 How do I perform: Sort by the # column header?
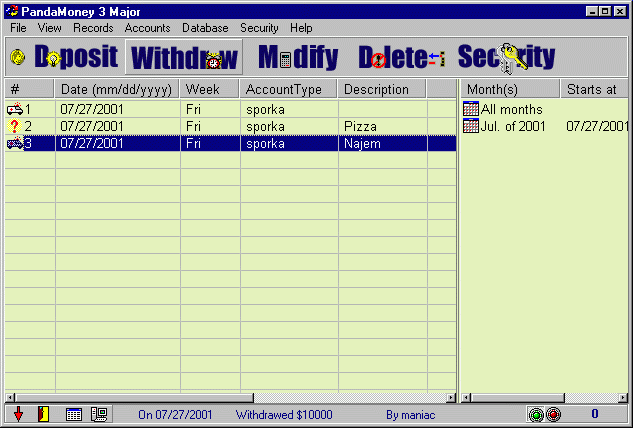[29, 89]
